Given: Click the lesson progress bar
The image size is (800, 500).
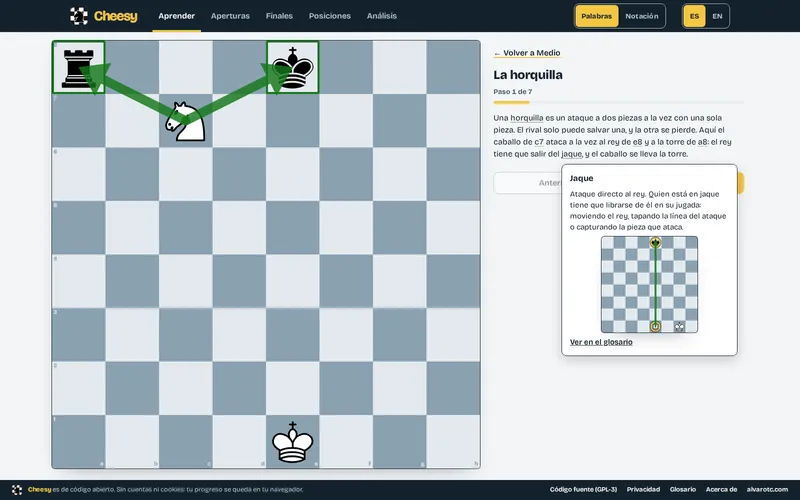Looking at the screenshot, I should 618,103.
